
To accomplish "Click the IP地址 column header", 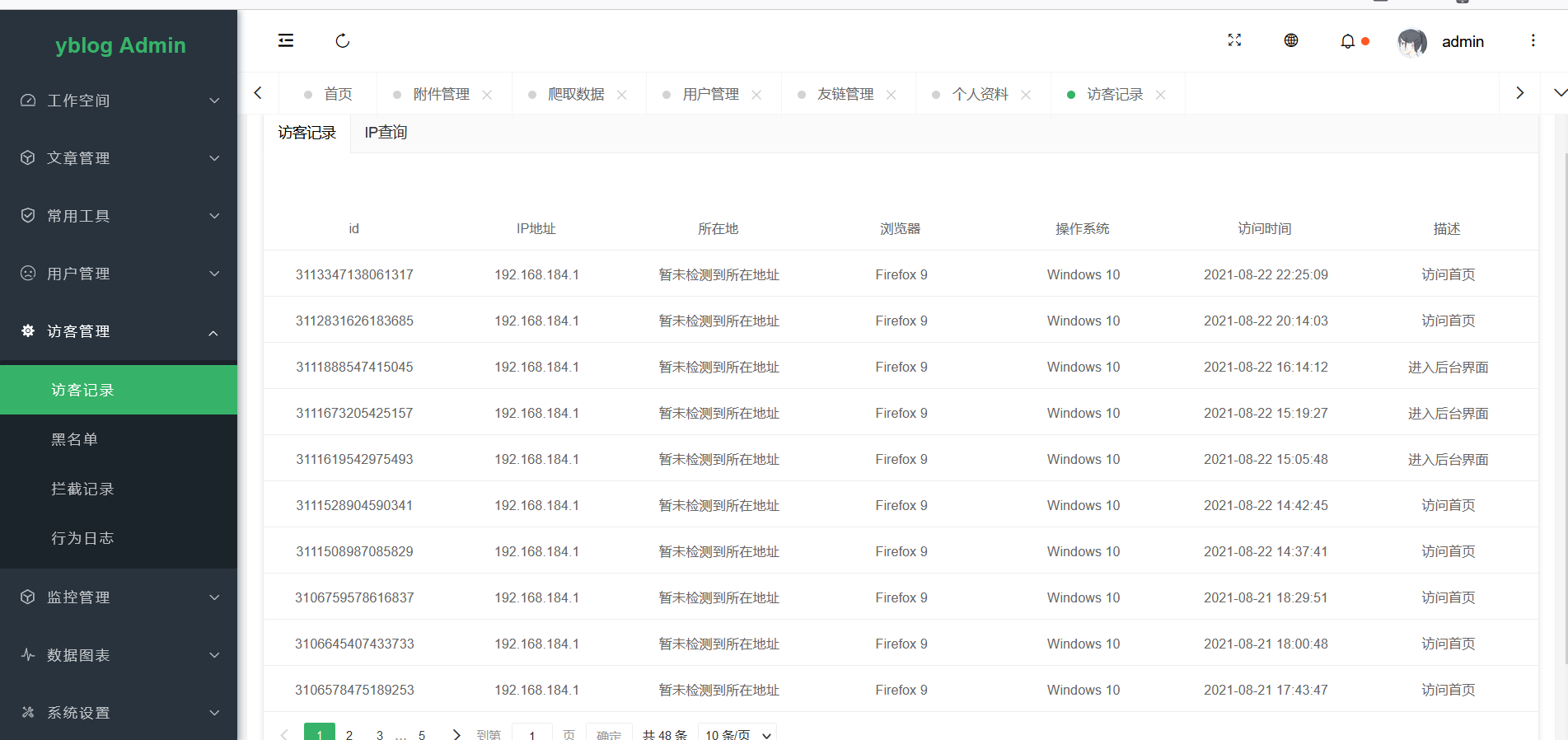I will pos(536,228).
